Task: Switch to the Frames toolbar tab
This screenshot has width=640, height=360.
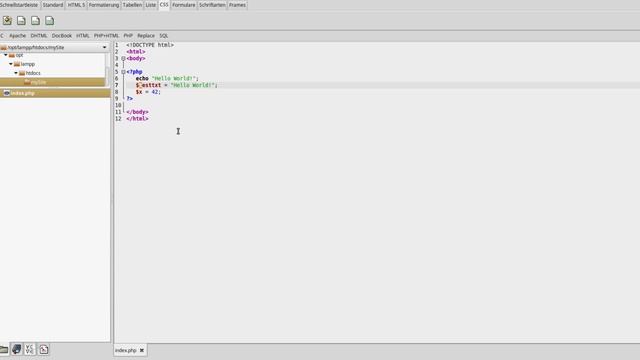Action: (237, 5)
